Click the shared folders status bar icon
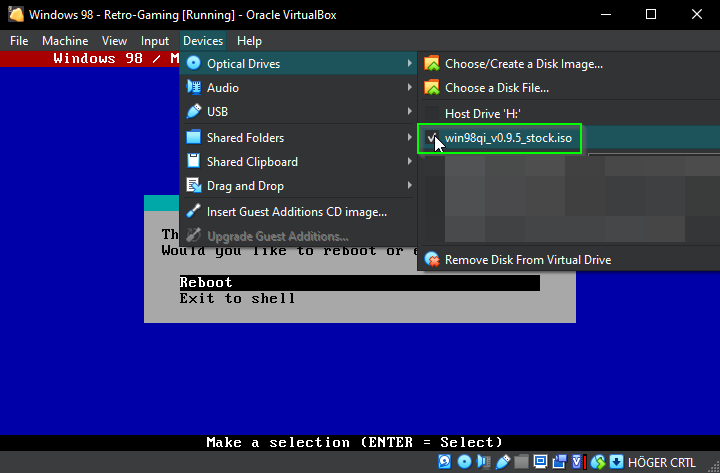The image size is (720, 473). point(521,462)
